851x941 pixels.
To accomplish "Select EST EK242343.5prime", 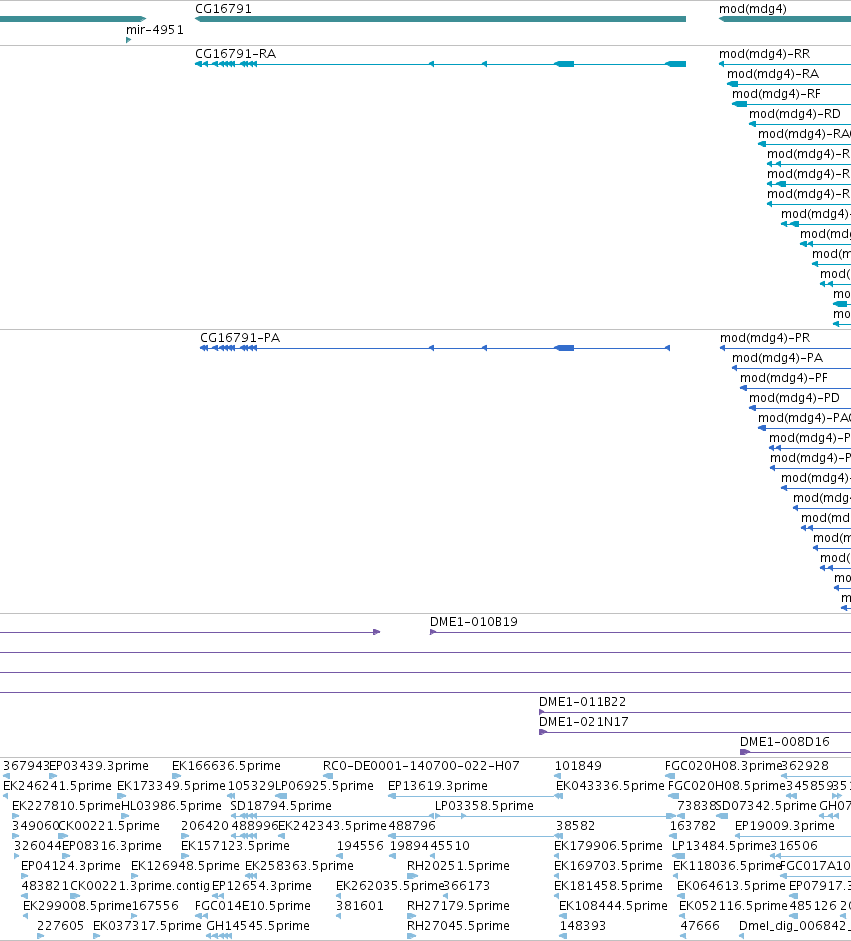I will tap(332, 826).
